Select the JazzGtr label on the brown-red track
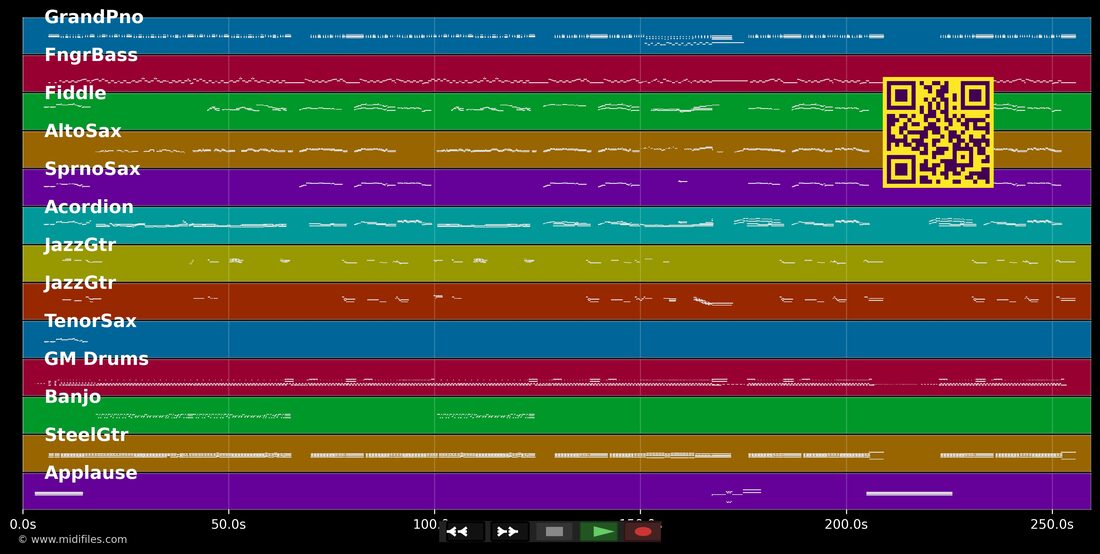Image resolution: width=1100 pixels, height=554 pixels. [80, 283]
